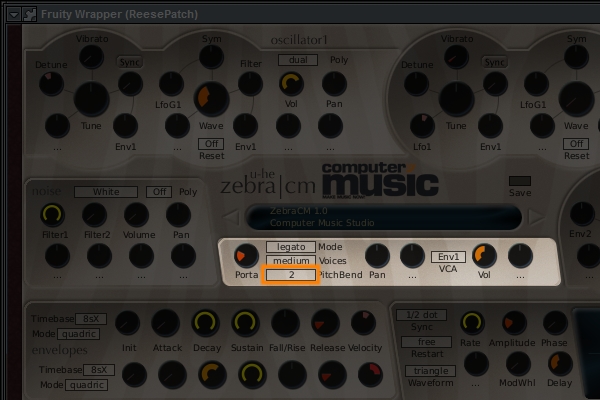Click the PitchBend value field showing 2
Viewport: 600px width, 400px height.
point(291,275)
